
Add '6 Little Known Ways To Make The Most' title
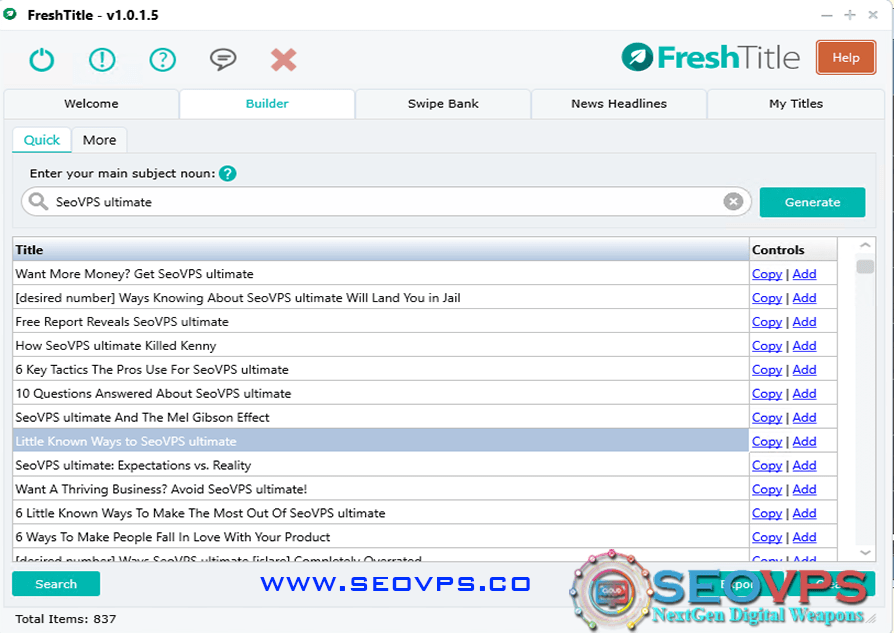tap(804, 514)
